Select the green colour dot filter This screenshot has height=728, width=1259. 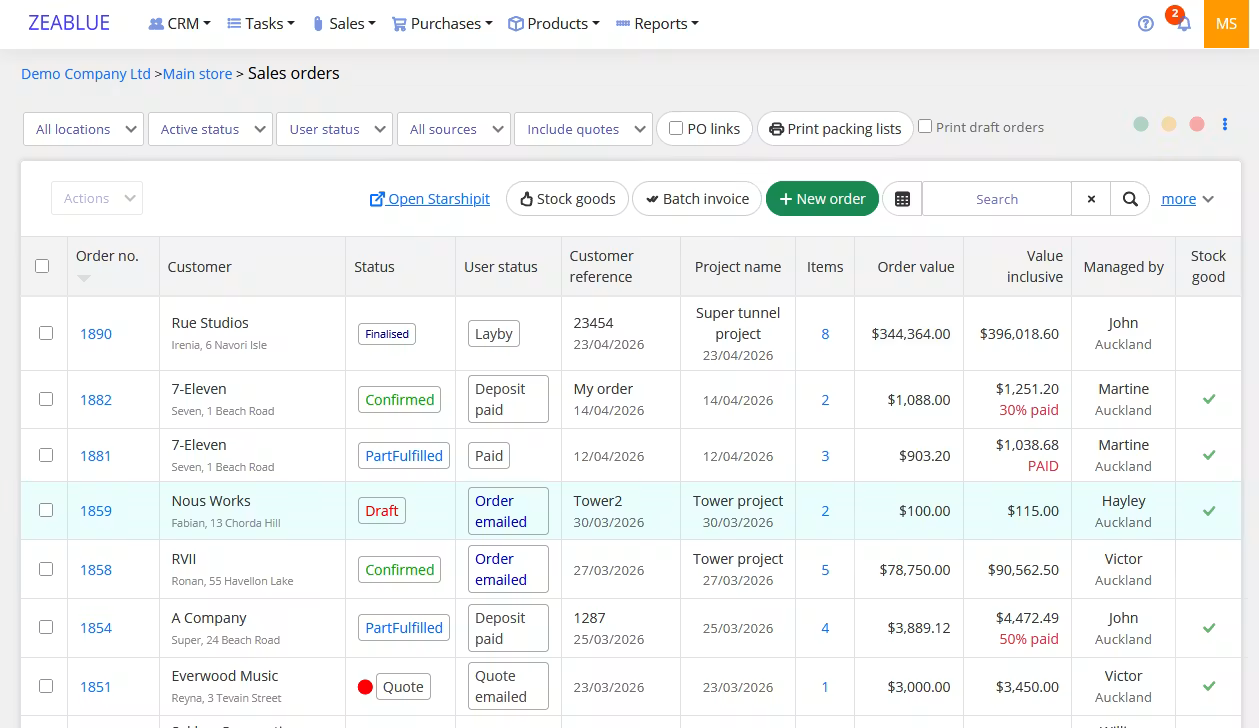(1141, 124)
